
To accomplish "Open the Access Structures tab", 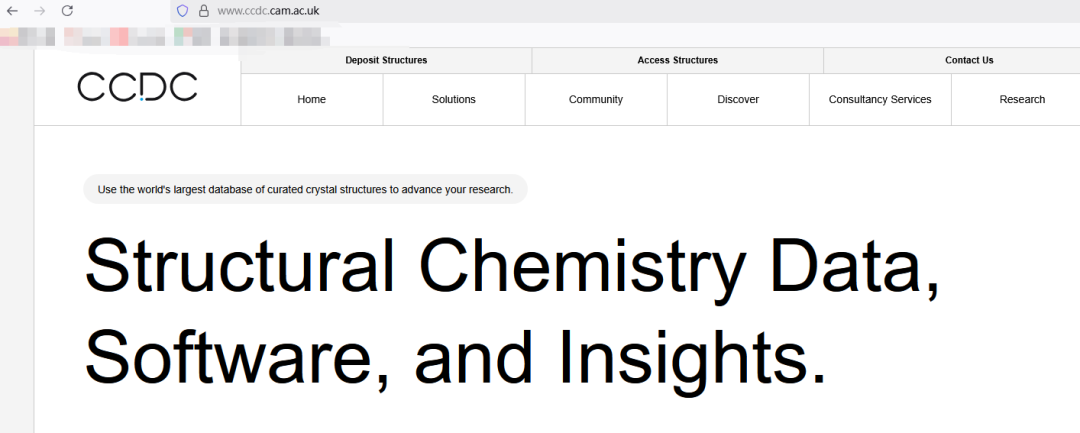I will coord(677,60).
